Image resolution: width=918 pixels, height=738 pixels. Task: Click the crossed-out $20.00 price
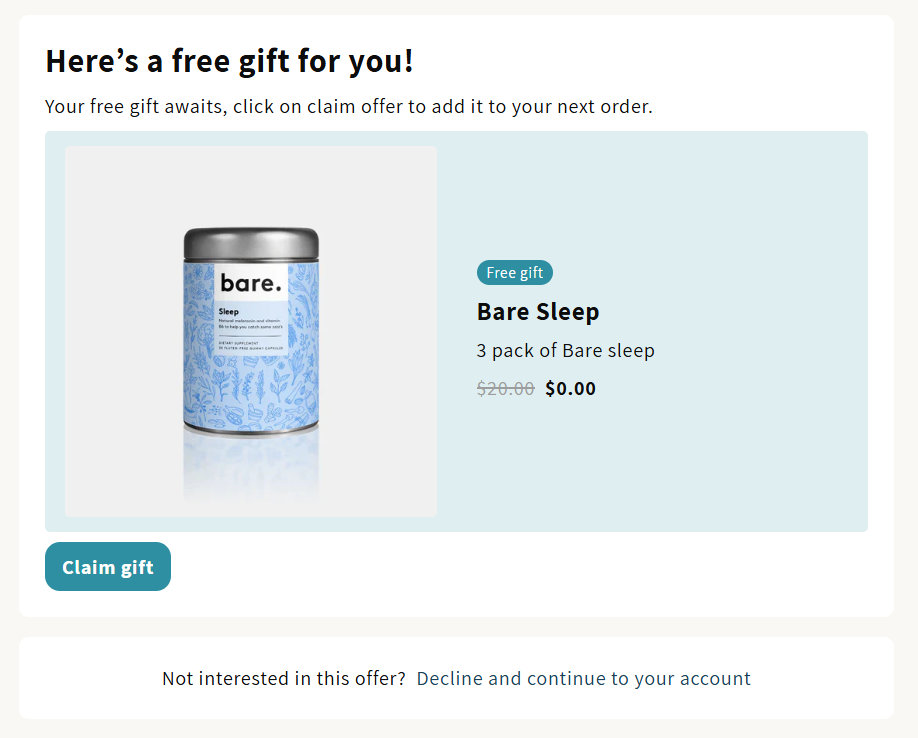click(505, 389)
